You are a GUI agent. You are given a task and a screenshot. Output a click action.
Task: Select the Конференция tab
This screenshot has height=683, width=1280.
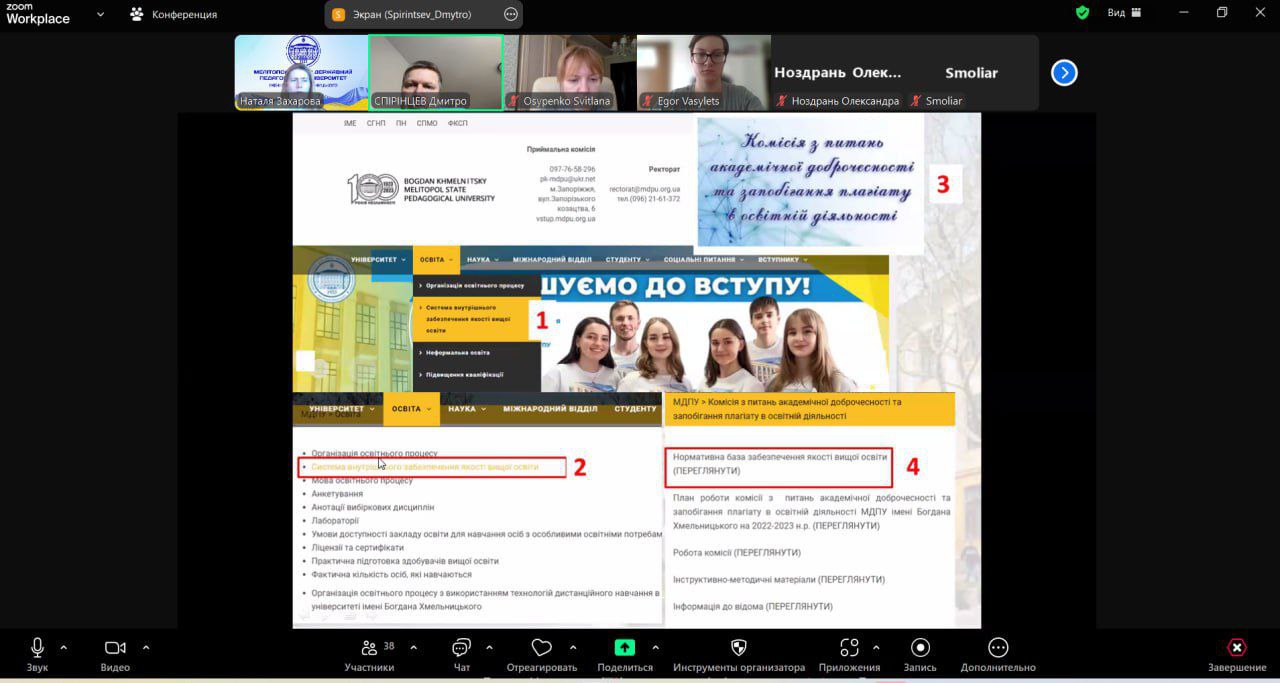click(174, 15)
